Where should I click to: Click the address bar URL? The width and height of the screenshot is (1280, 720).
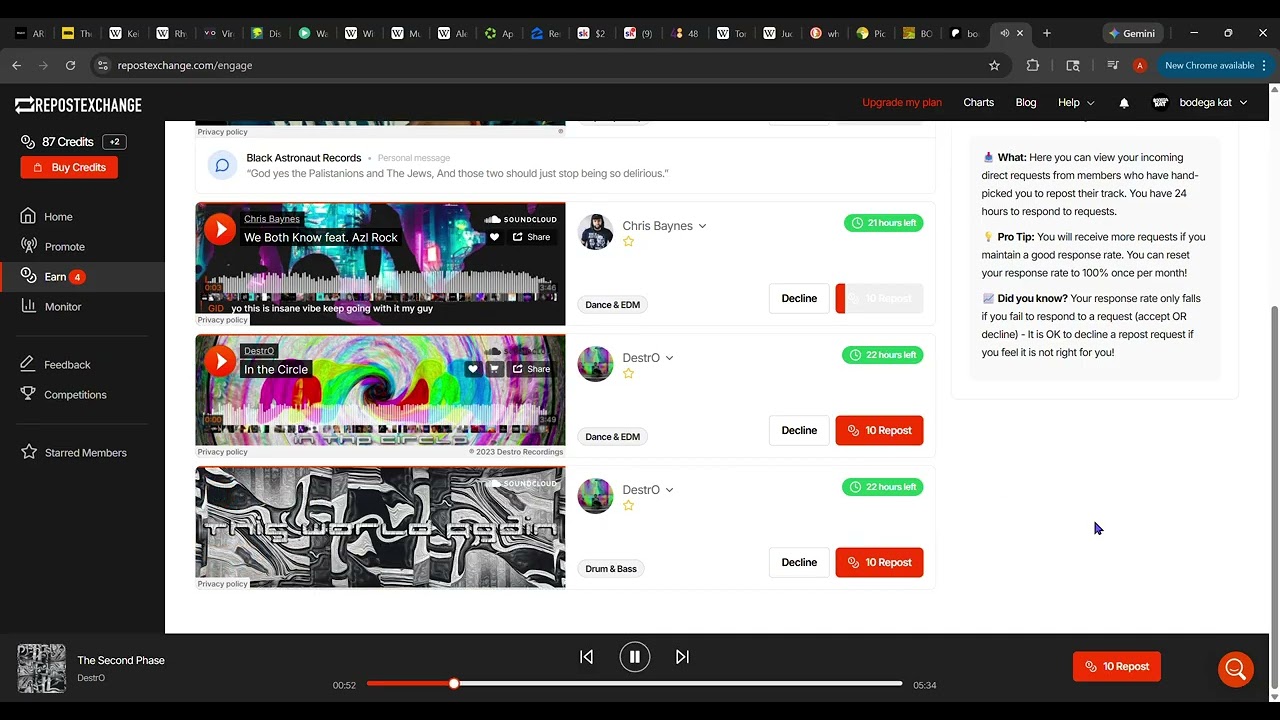185,65
